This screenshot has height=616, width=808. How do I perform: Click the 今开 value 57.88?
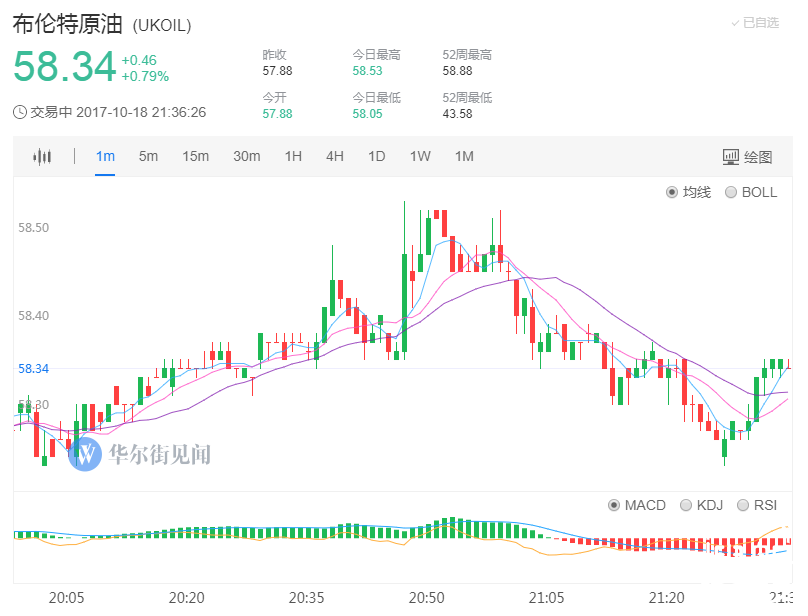point(277,113)
